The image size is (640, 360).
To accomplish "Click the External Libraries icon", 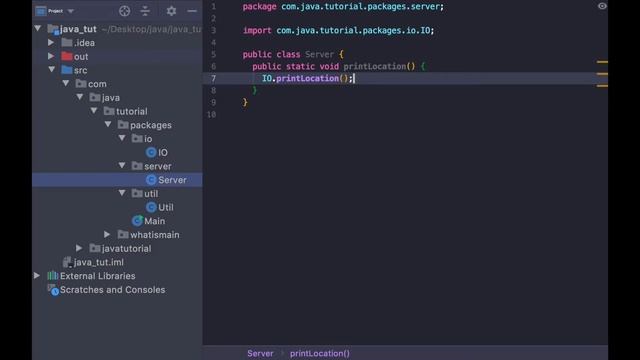I will point(53,276).
